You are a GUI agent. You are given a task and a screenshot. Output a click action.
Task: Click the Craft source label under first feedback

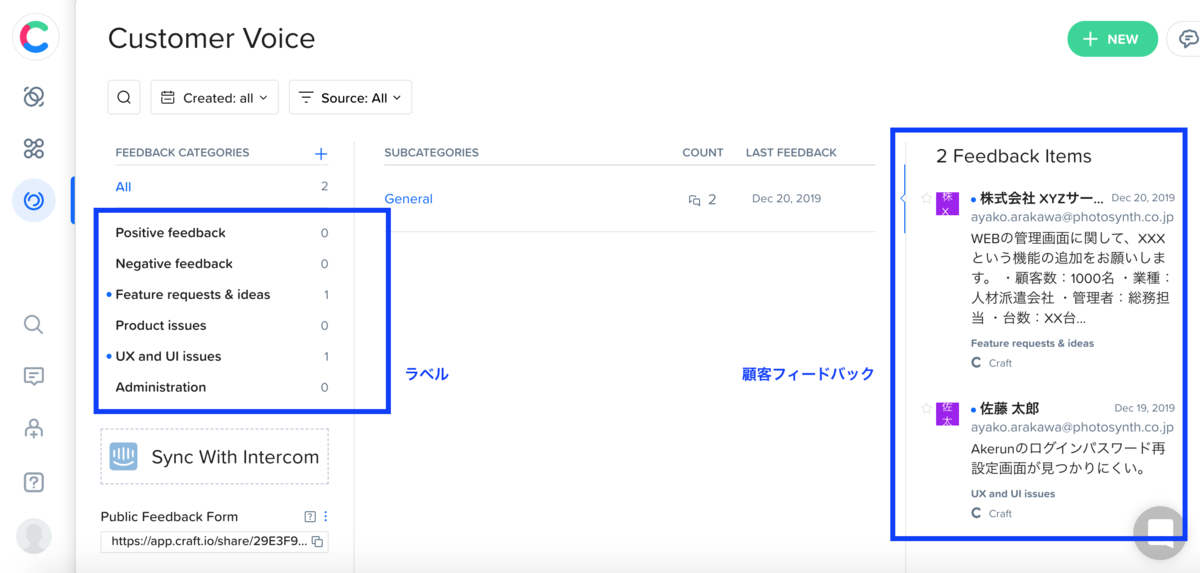point(992,363)
